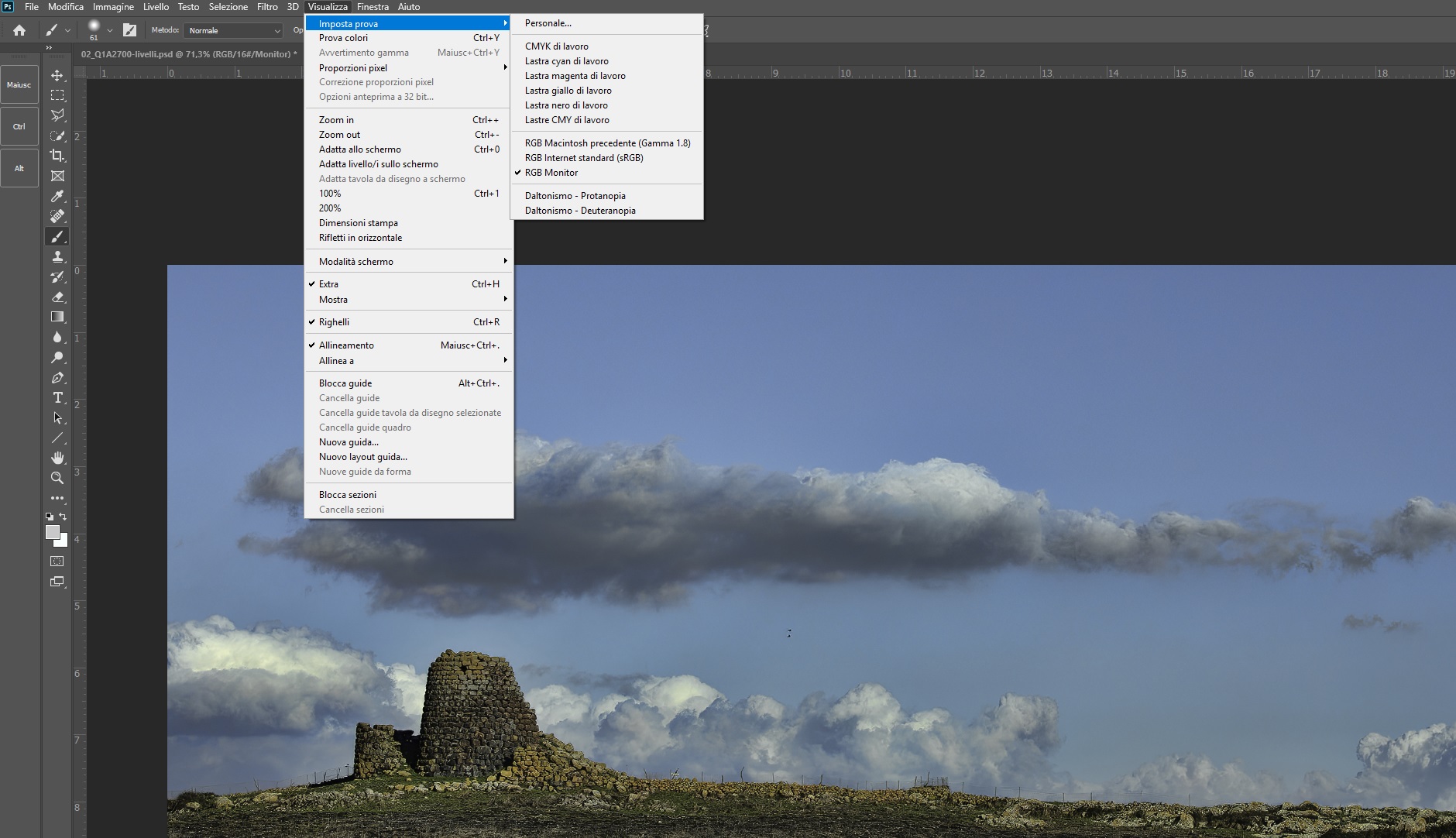Screen dimensions: 1456x838
Task: Select the Zoom magnifier tool
Action: pos(57,478)
